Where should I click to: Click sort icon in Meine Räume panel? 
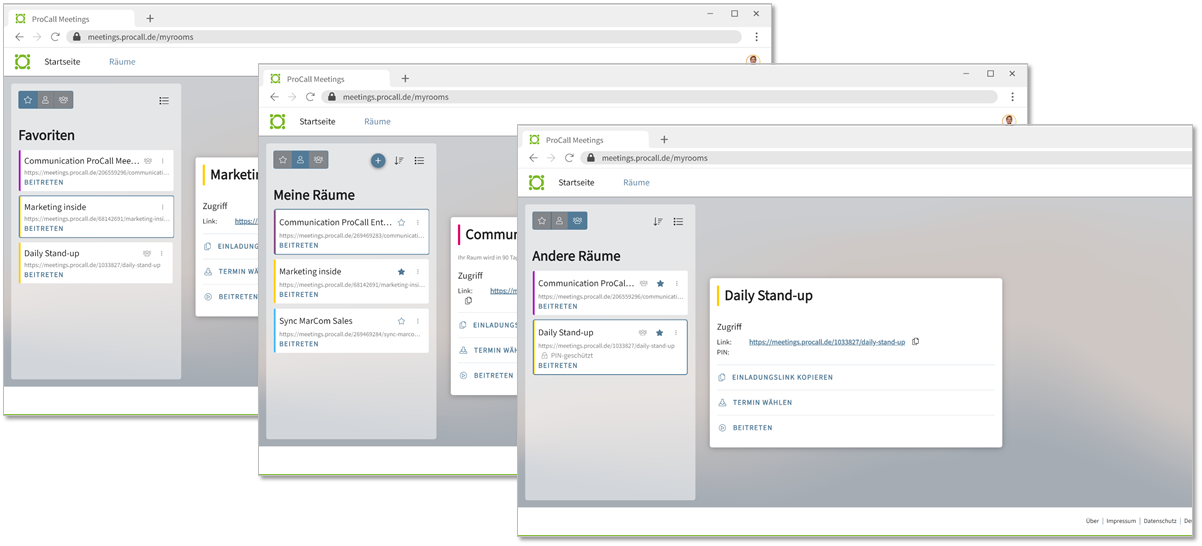[399, 160]
